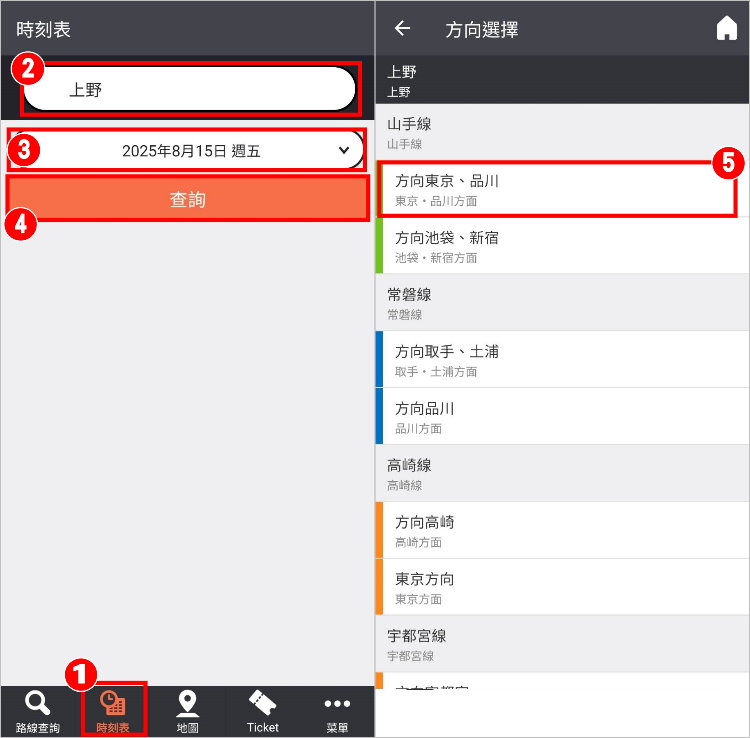750x738 pixels.
Task: Click the orange 查詢 search button
Action: coord(188,198)
